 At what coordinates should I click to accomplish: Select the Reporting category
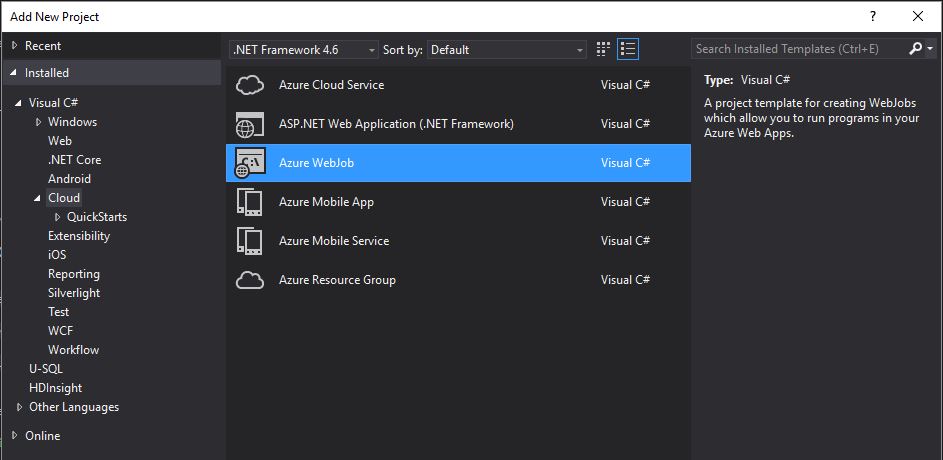[x=74, y=274]
